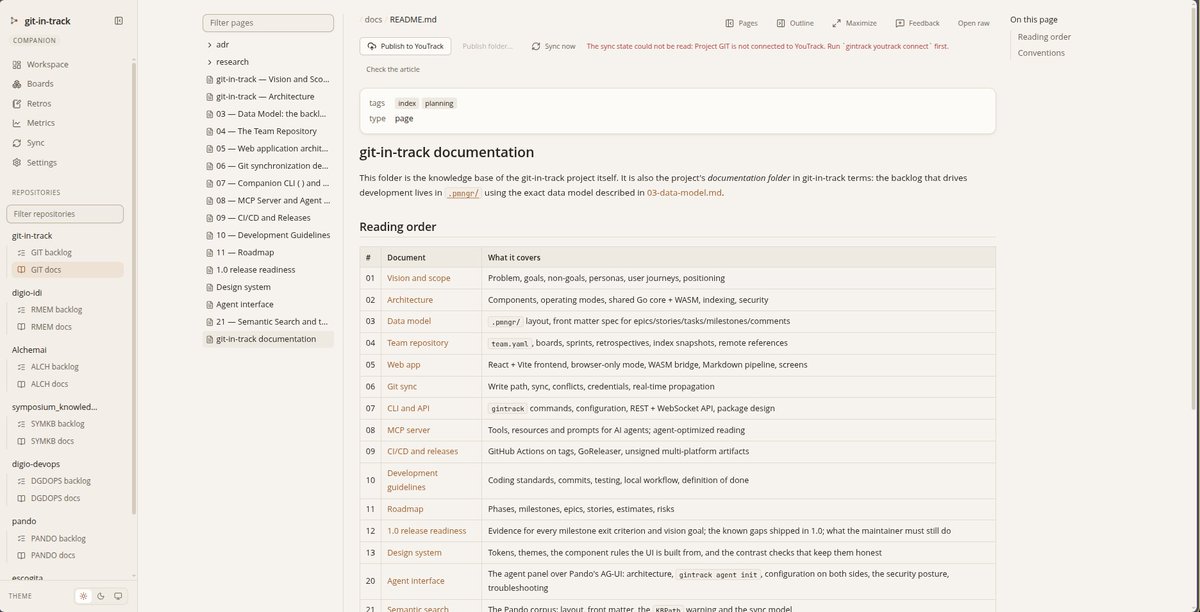Open the Design system page
The width and height of the screenshot is (1200, 612).
pos(268,287)
